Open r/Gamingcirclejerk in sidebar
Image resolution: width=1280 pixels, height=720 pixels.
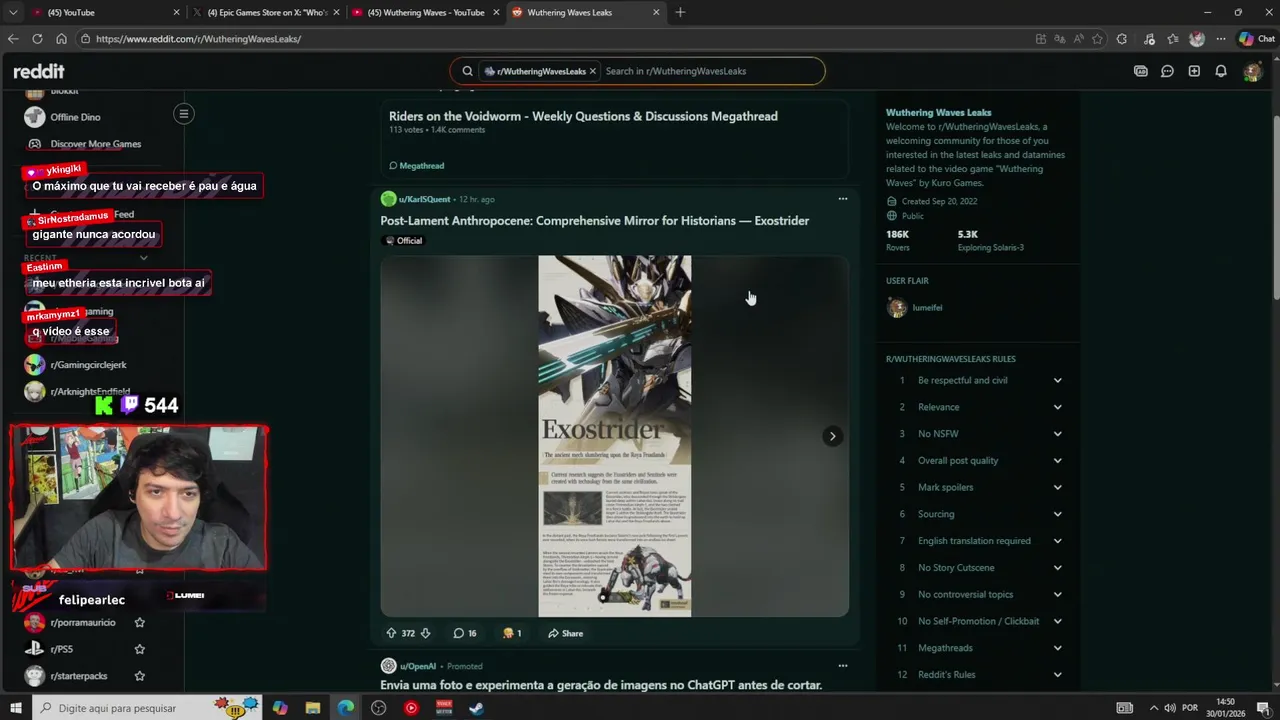88,365
